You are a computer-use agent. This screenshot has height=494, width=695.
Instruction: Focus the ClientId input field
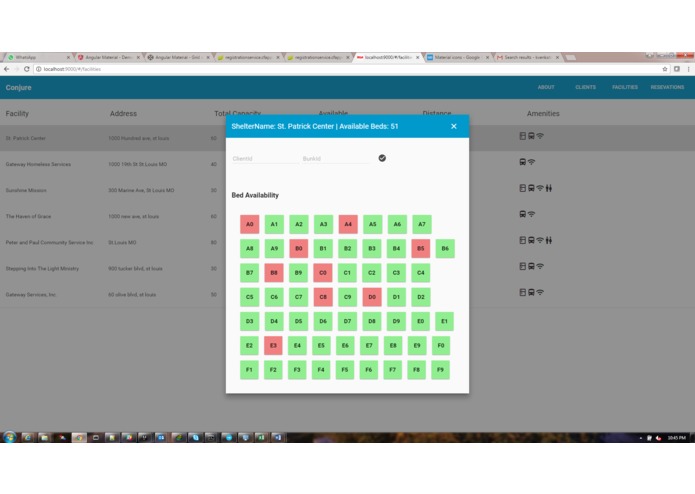[x=265, y=158]
